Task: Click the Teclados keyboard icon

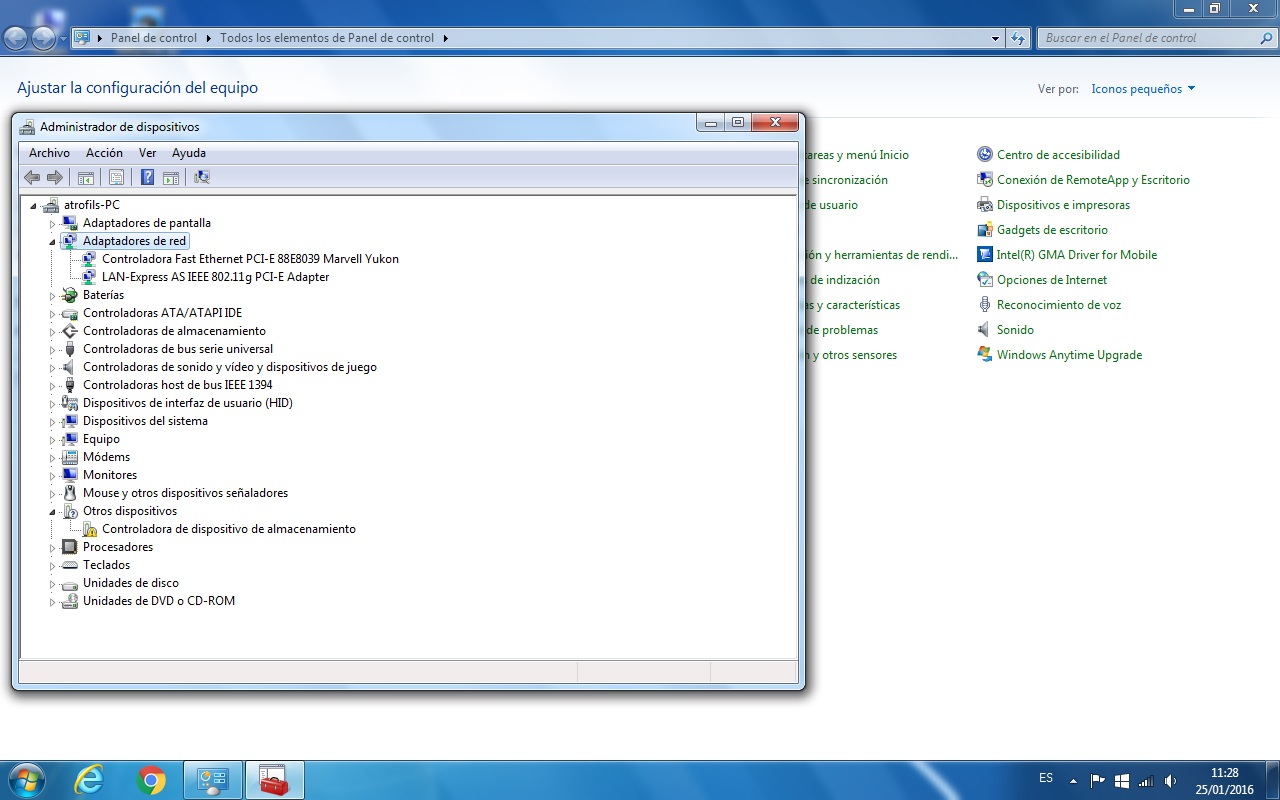Action: [70, 565]
